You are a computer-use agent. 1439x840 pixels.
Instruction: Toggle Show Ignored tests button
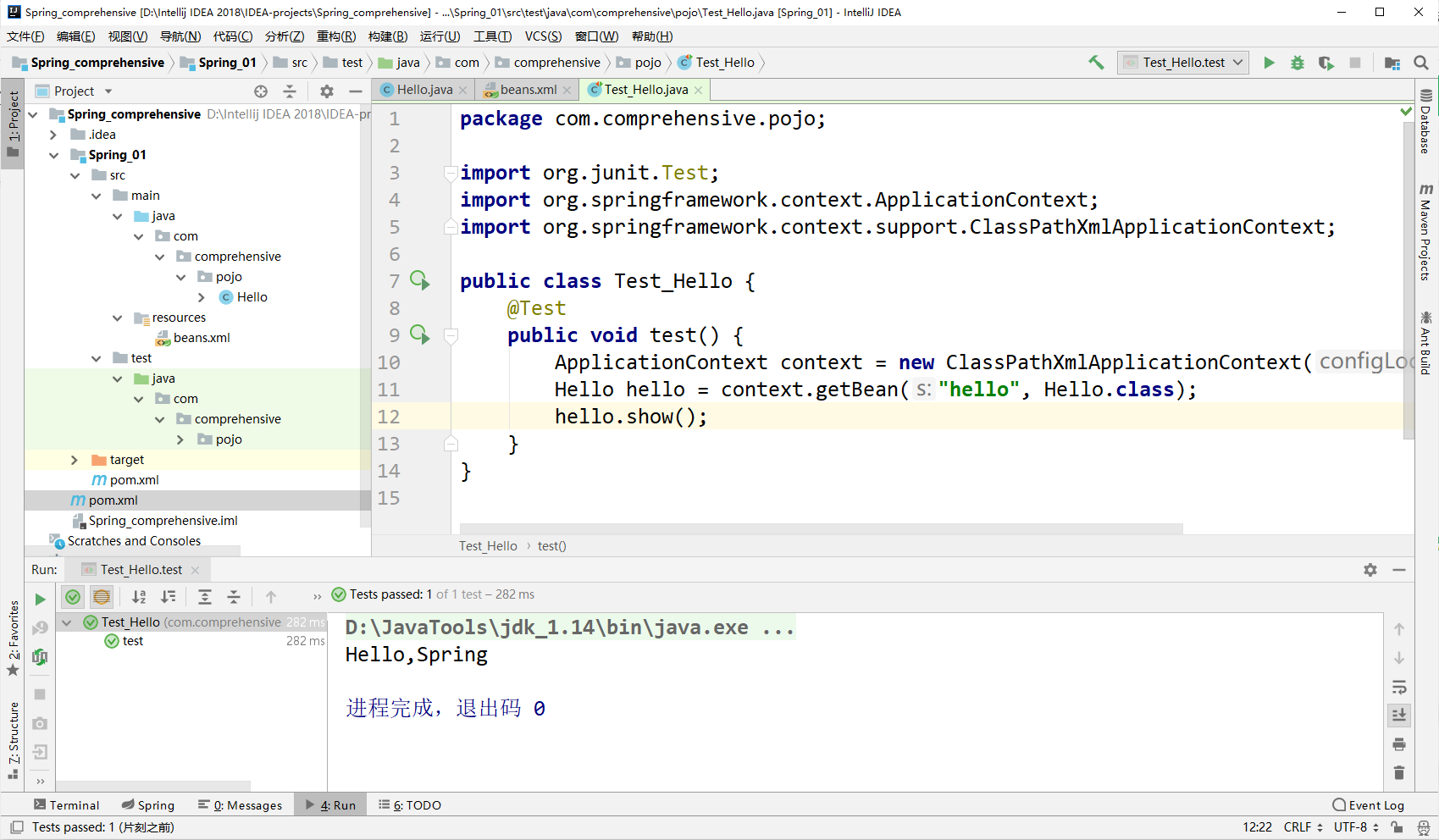[x=102, y=597]
